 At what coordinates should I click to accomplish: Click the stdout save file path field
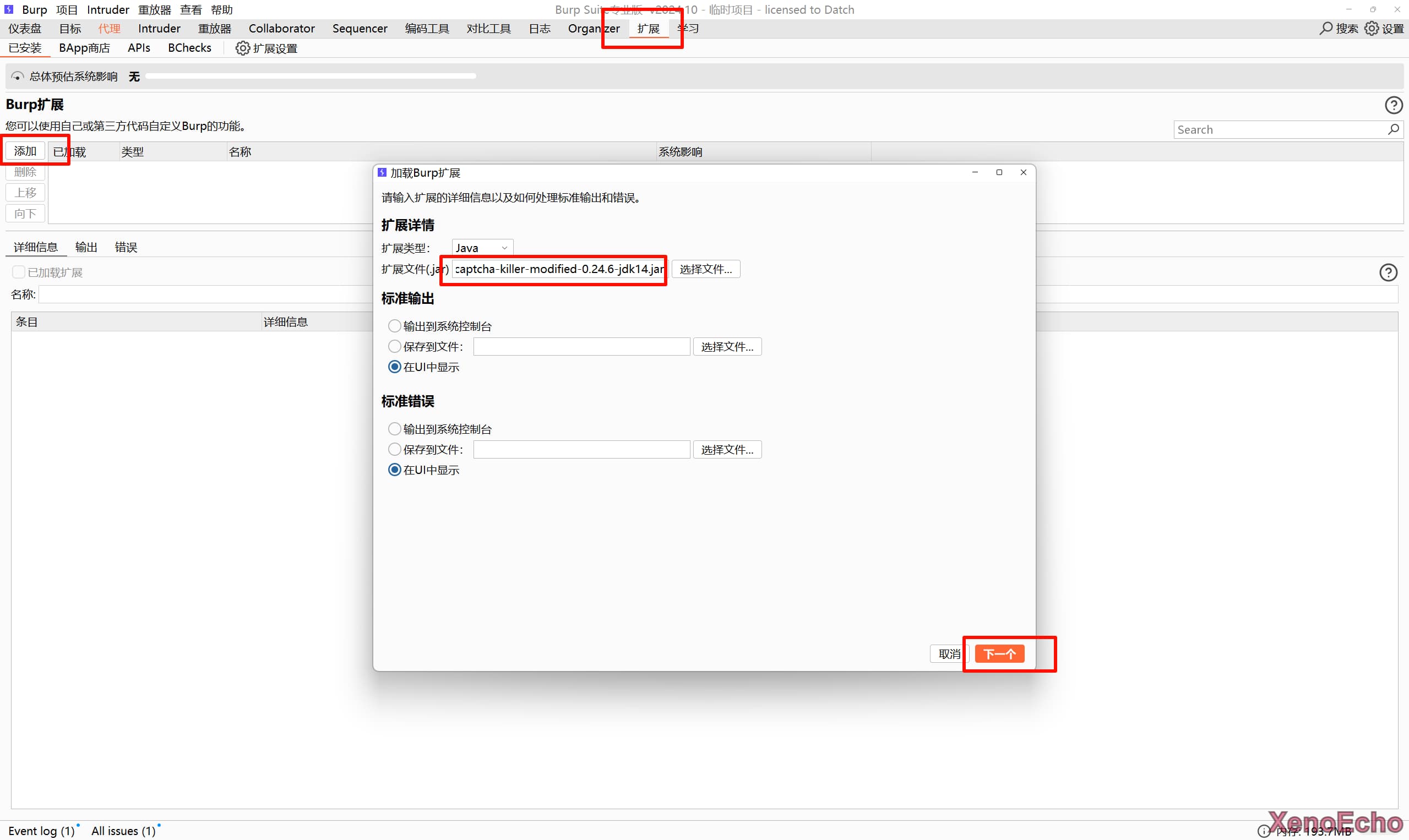(581, 346)
